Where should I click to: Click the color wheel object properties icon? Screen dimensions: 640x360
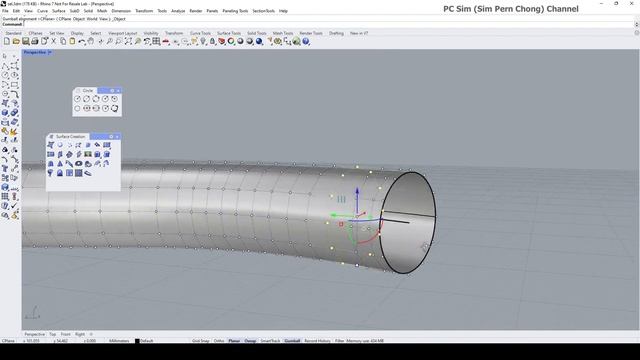click(231, 41)
